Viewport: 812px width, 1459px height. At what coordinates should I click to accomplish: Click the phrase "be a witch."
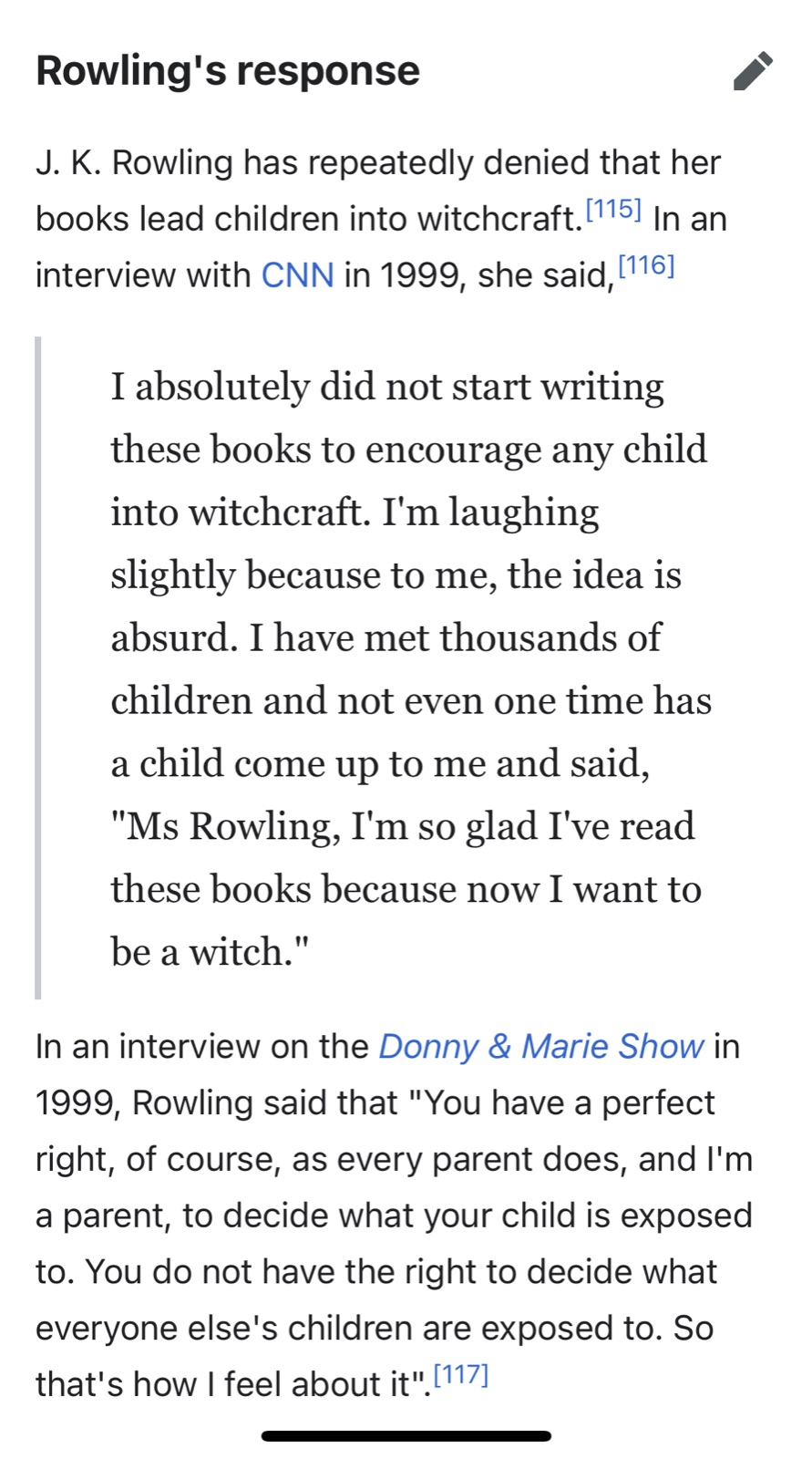(x=210, y=952)
